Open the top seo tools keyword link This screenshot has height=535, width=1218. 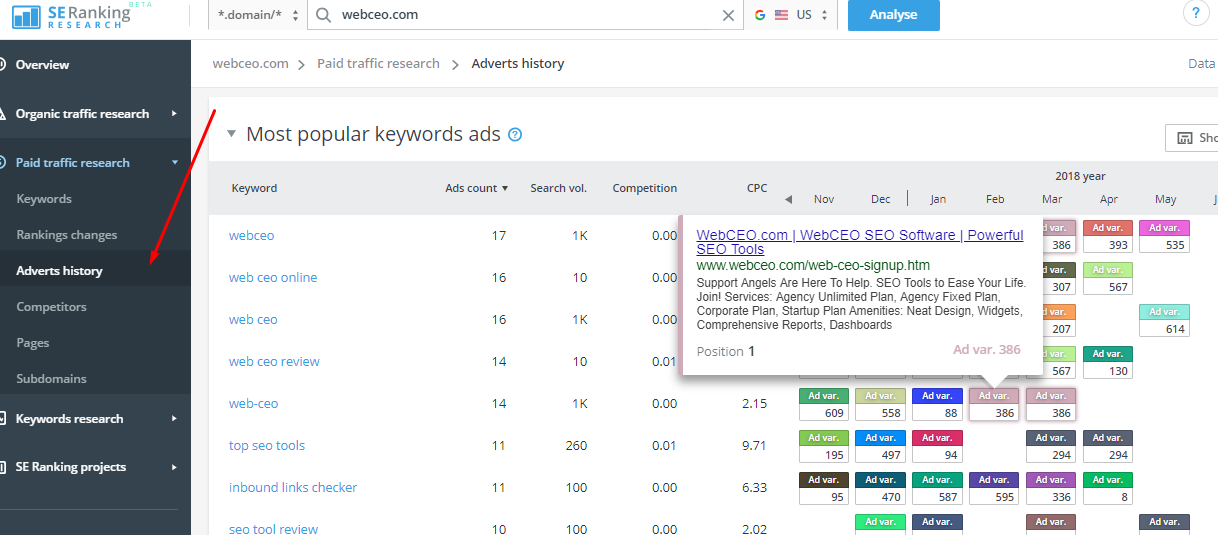point(267,446)
